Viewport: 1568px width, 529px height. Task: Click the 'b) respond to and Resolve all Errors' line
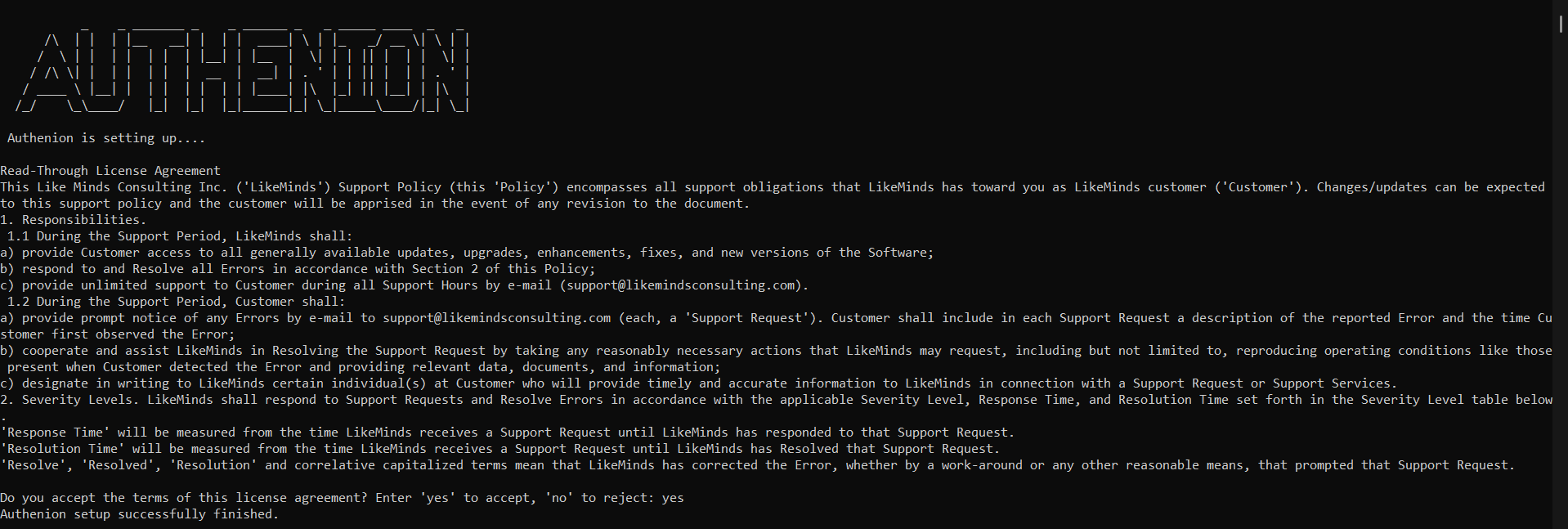pyautogui.click(x=298, y=269)
